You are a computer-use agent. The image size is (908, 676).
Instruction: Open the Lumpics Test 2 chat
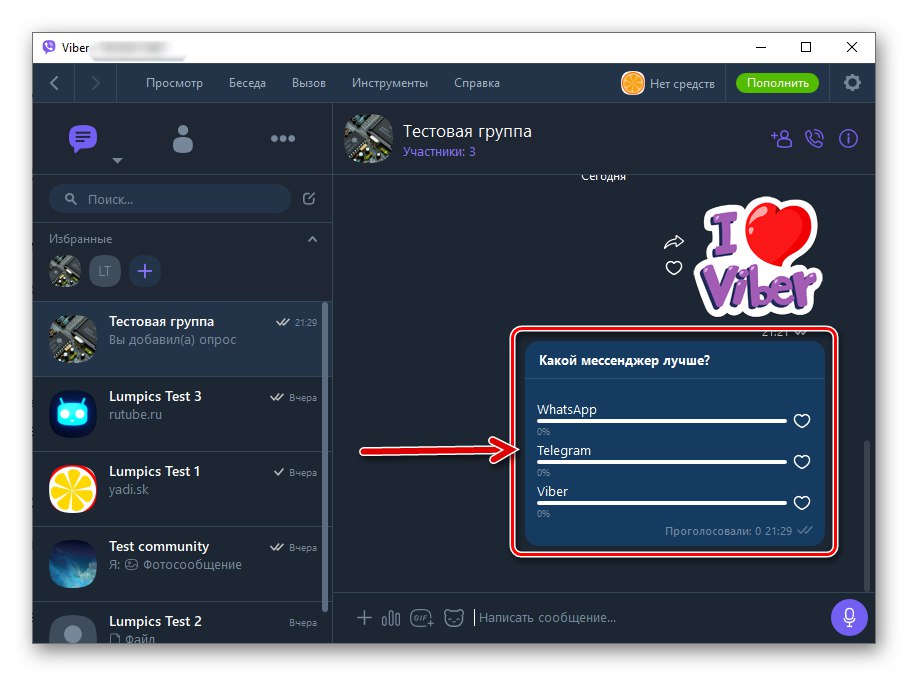click(177, 623)
